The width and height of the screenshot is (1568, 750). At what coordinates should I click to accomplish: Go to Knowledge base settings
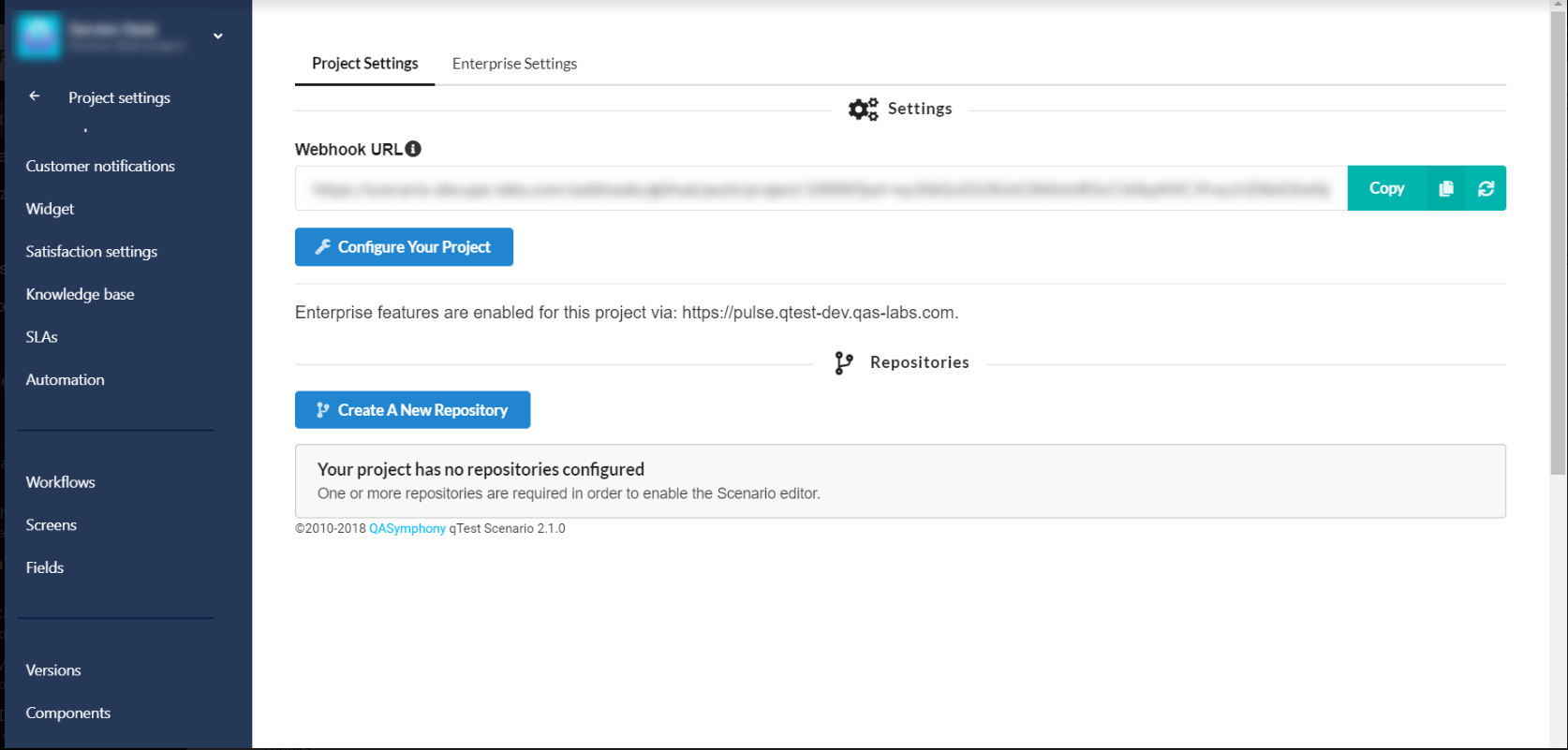pyautogui.click(x=80, y=295)
